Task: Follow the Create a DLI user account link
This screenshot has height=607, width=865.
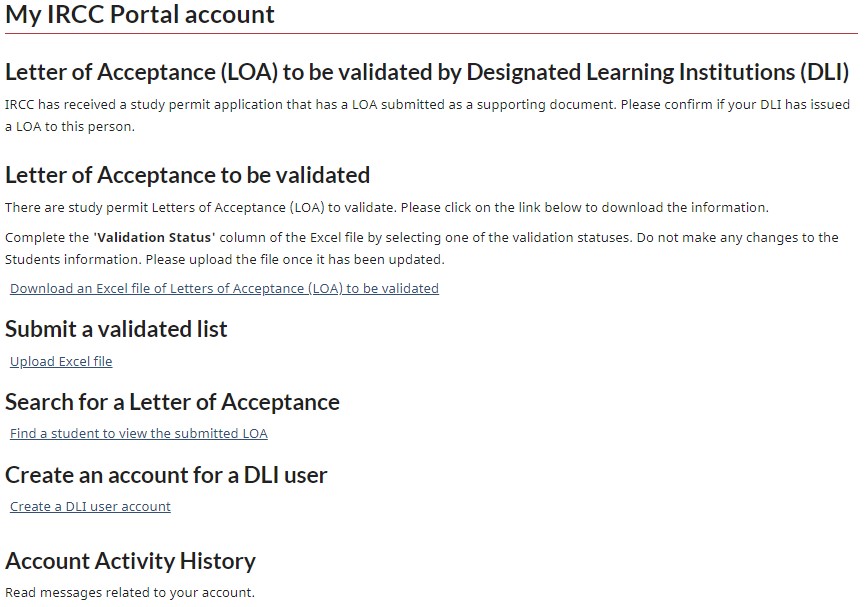Action: 90,506
